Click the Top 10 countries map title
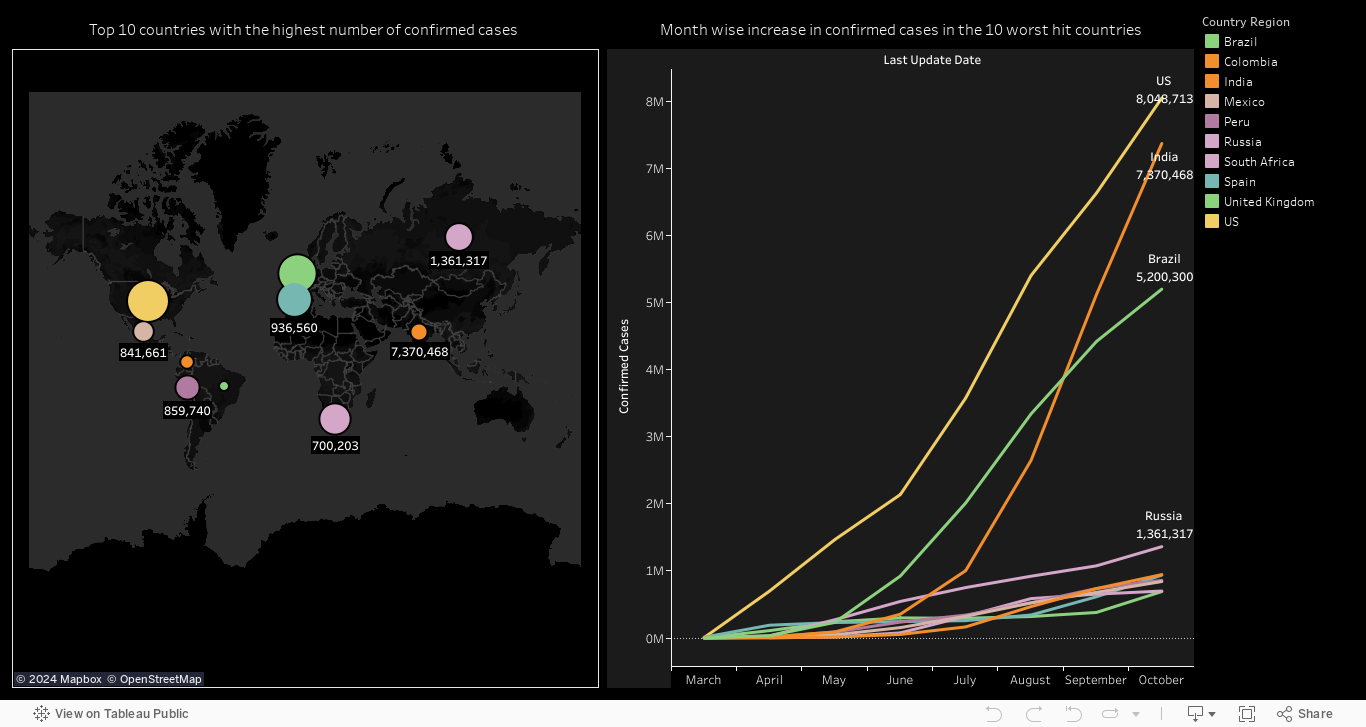 tap(303, 30)
